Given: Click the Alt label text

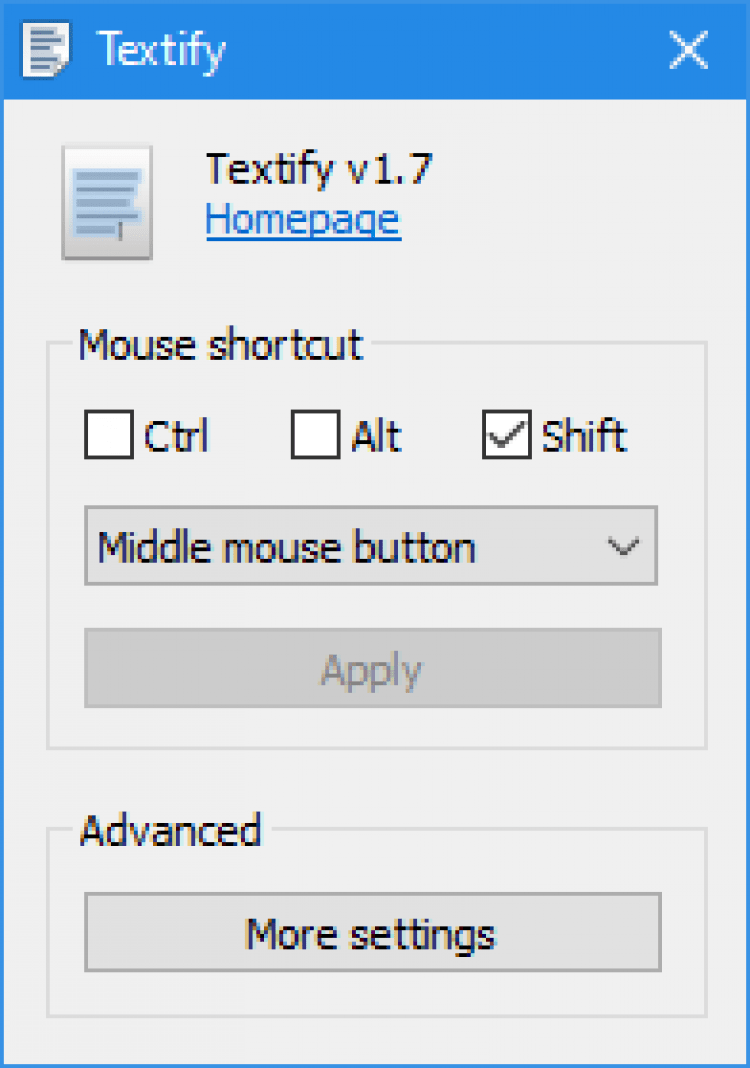Looking at the screenshot, I should (x=376, y=437).
